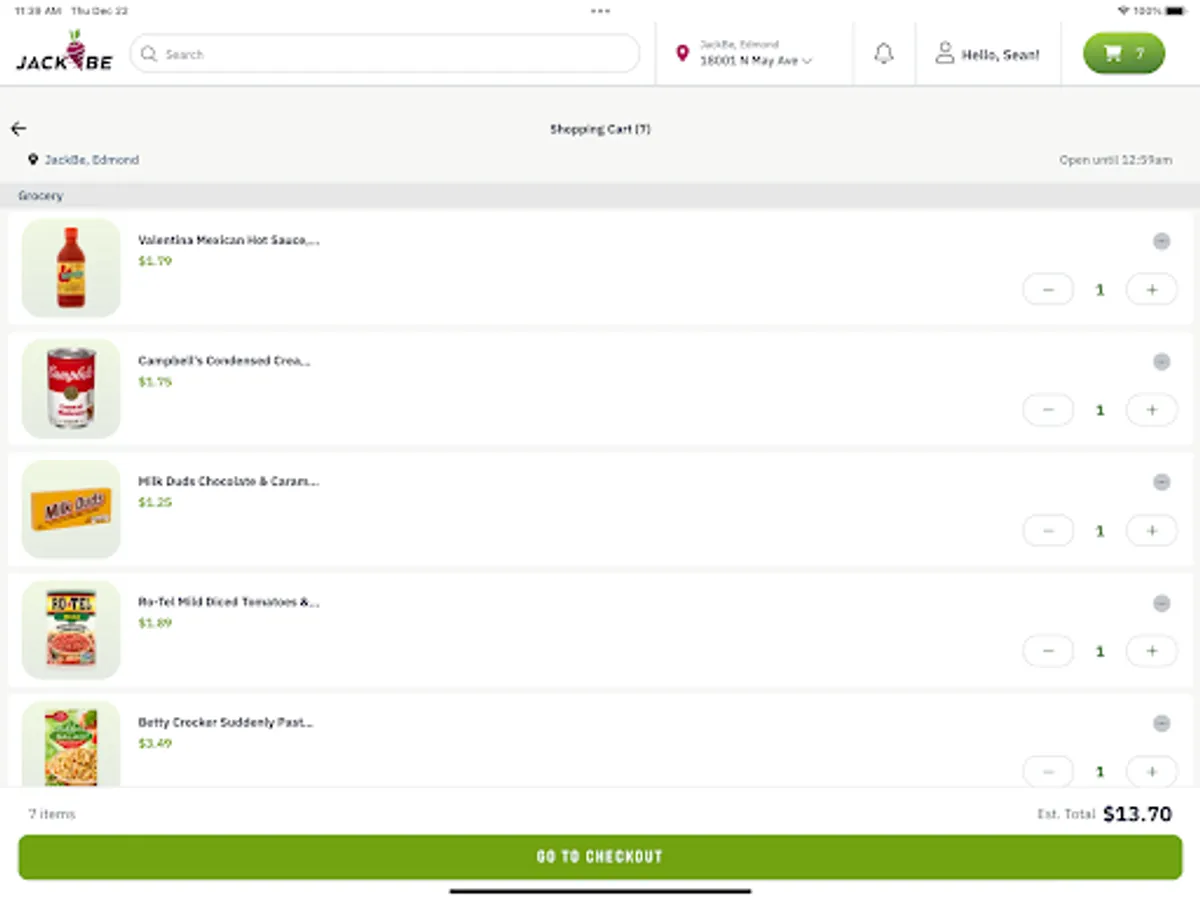Open Ro-Tel can product image
This screenshot has width=1200, height=900.
(x=71, y=630)
